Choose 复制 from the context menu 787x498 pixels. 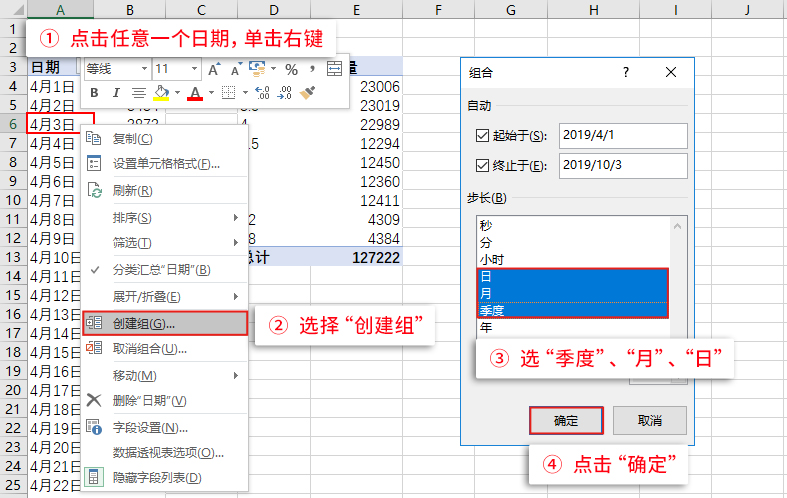(165, 139)
